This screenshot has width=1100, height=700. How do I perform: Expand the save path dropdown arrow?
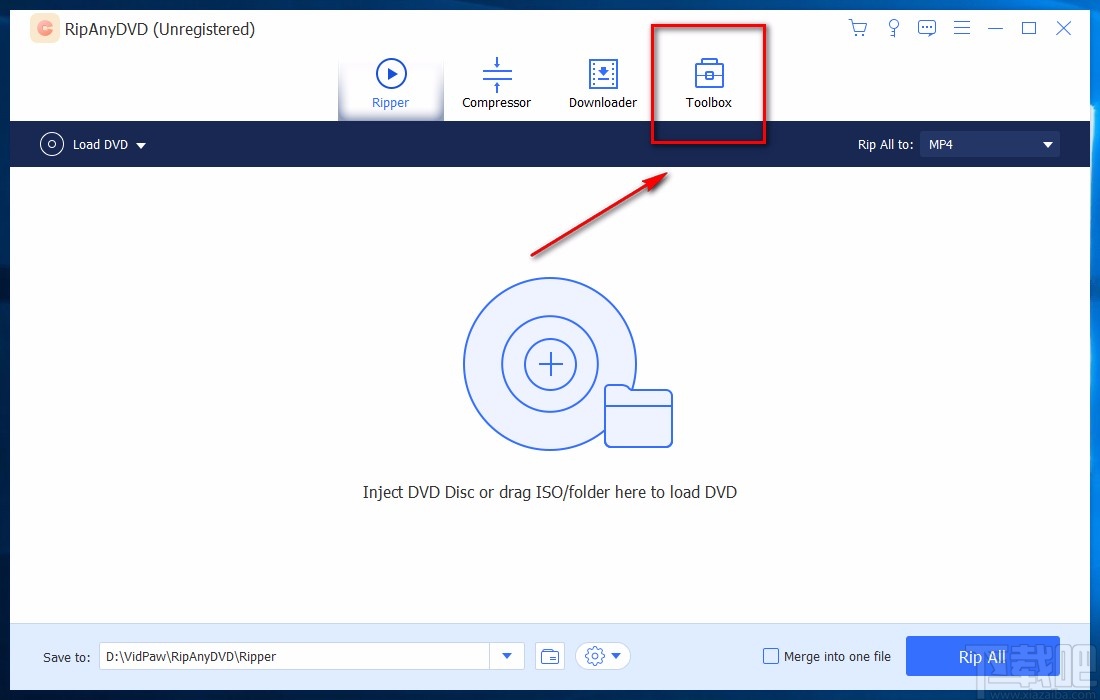[x=507, y=657]
